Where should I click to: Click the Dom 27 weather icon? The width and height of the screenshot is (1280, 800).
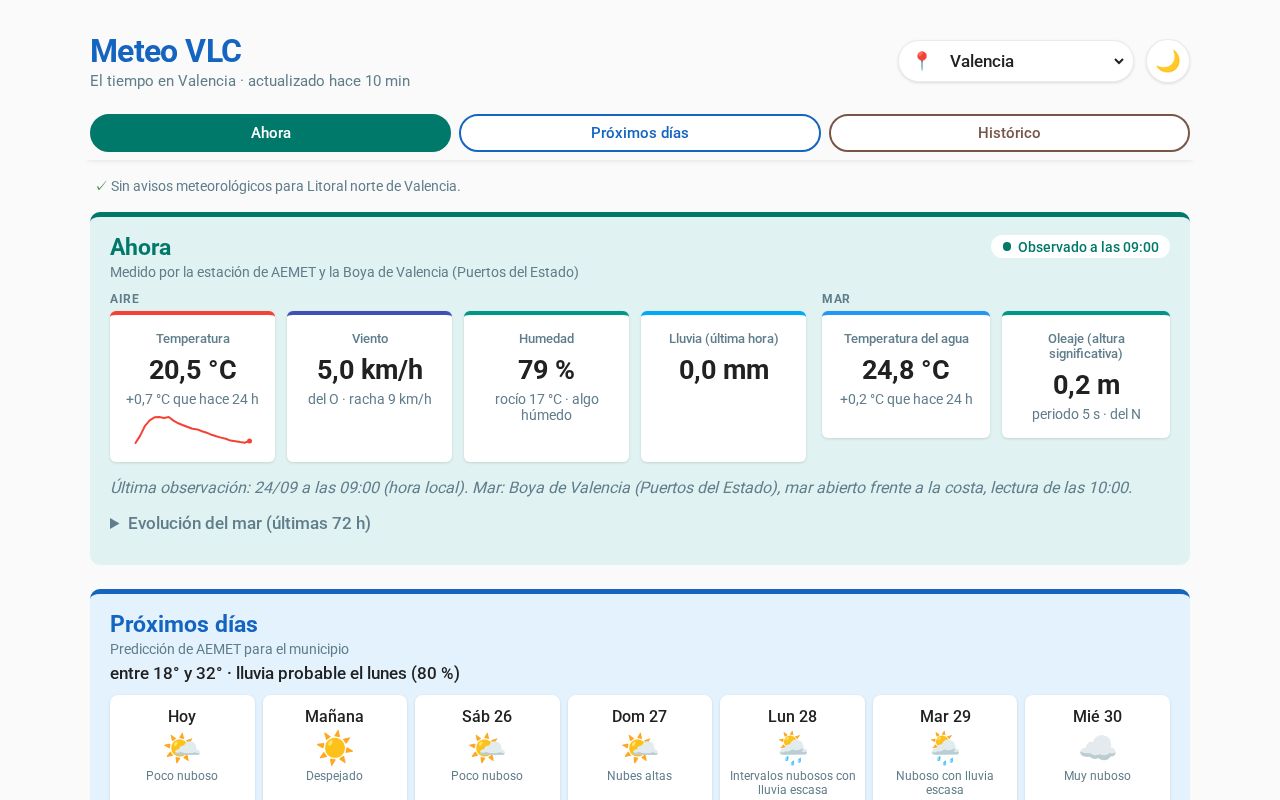[x=640, y=748]
